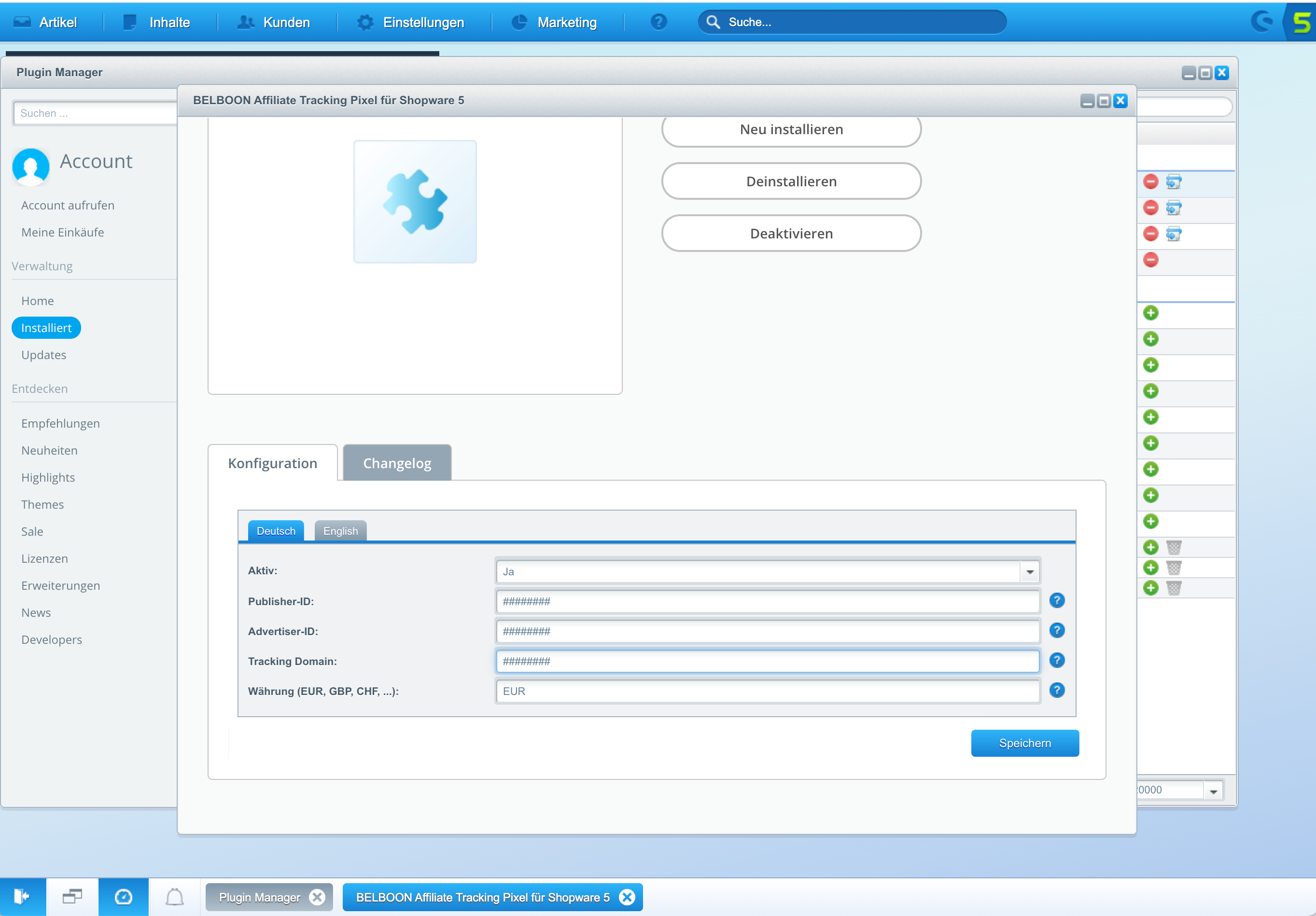
Task: Select the Deutsch language tab
Action: [x=276, y=531]
